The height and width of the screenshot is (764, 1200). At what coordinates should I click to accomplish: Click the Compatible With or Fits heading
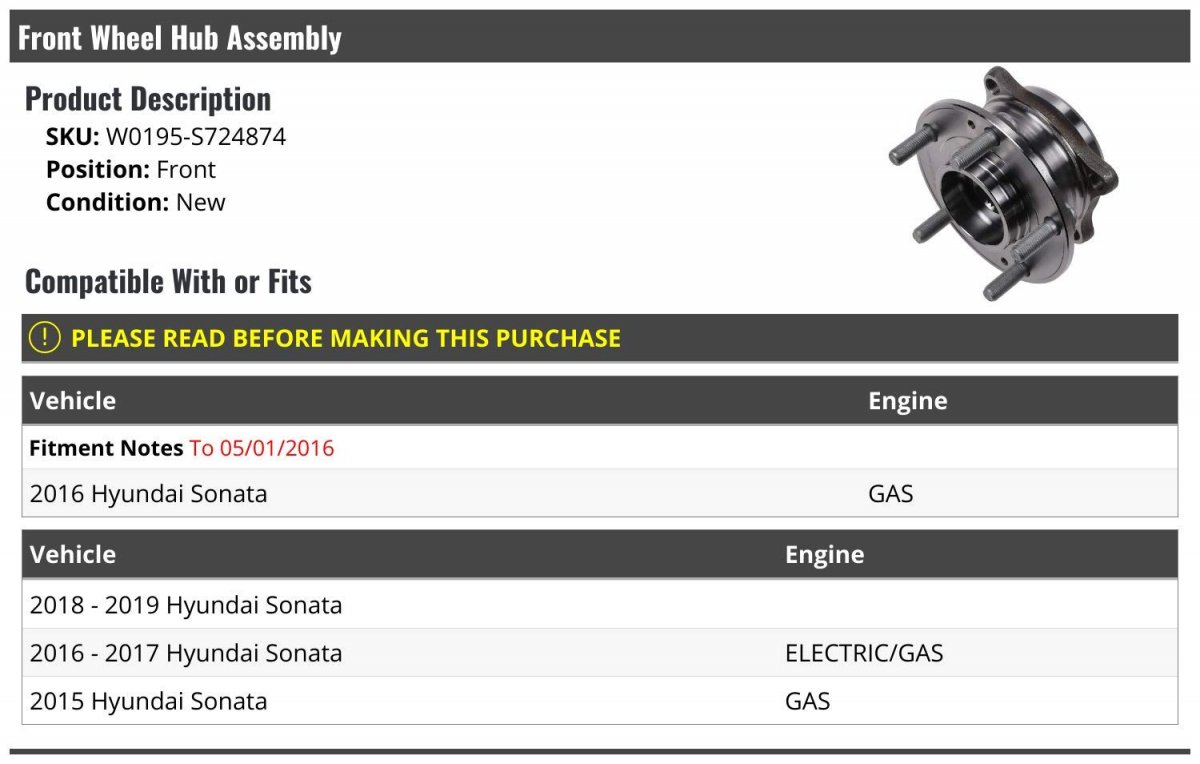coord(168,281)
